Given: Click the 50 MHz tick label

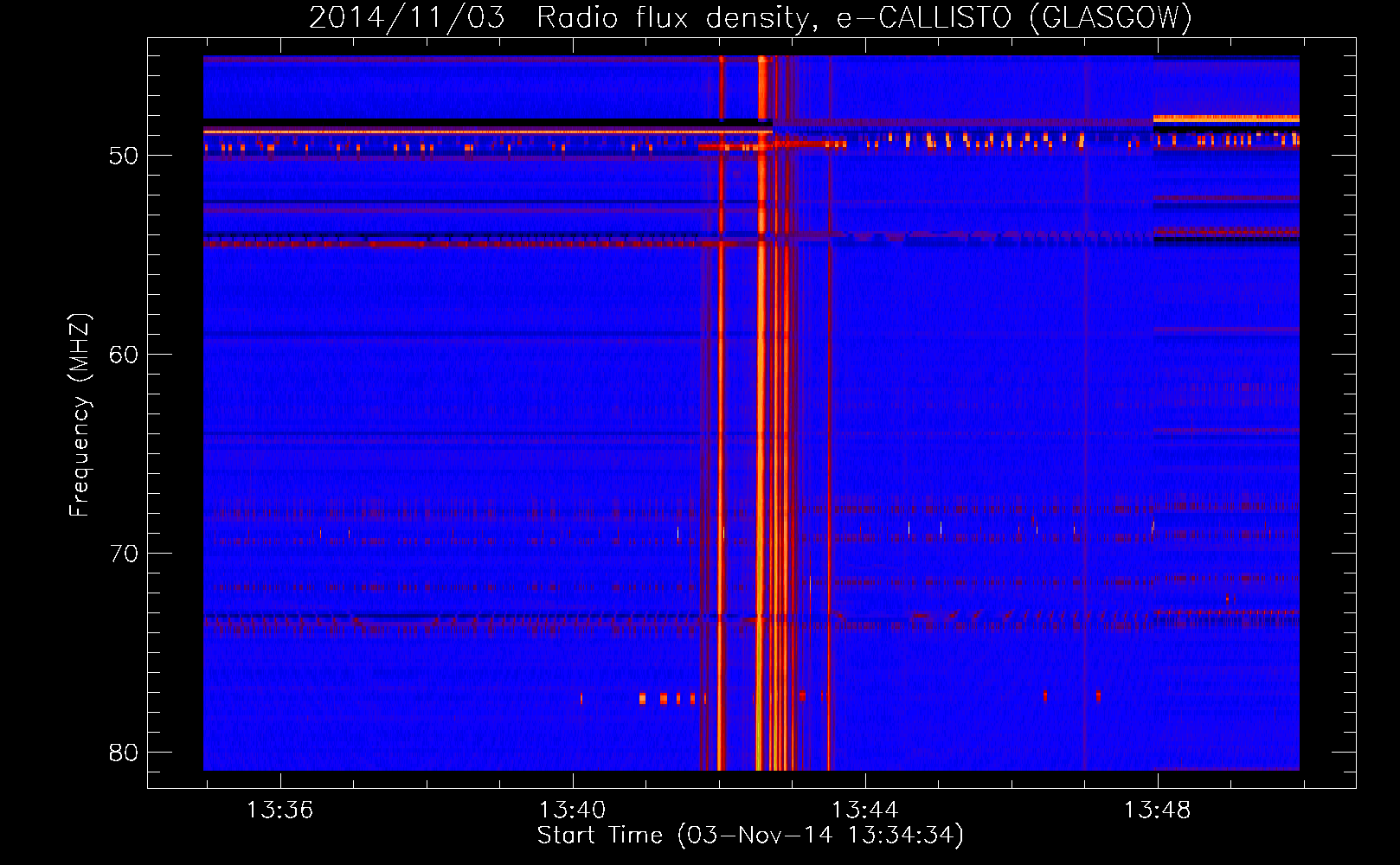Looking at the screenshot, I should (124, 156).
